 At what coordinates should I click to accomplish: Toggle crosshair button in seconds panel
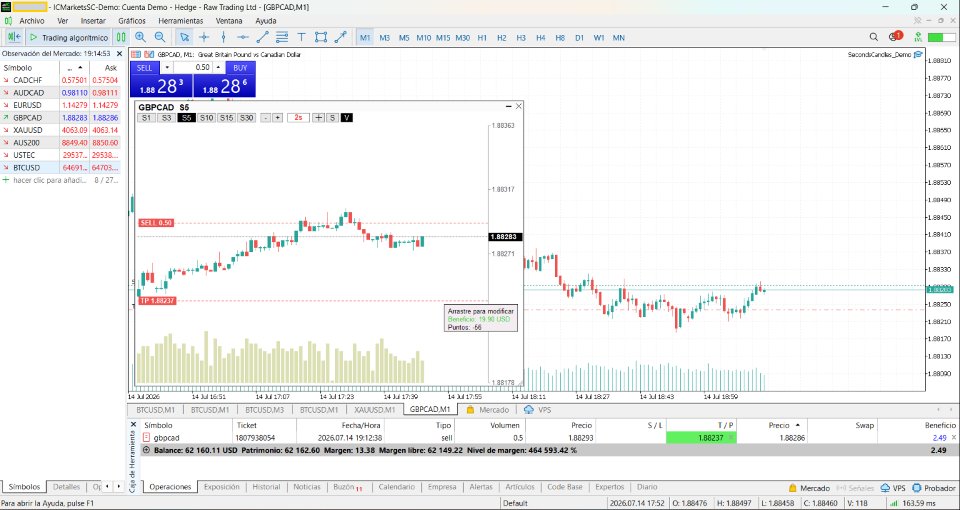[318, 118]
